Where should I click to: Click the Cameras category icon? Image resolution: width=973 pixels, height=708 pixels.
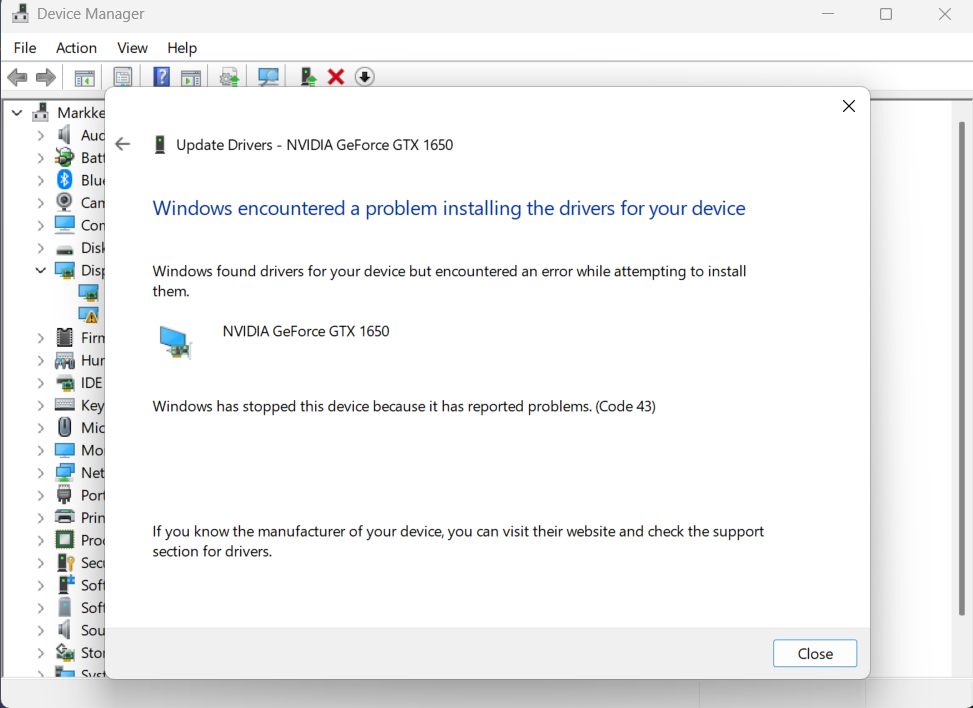65,202
